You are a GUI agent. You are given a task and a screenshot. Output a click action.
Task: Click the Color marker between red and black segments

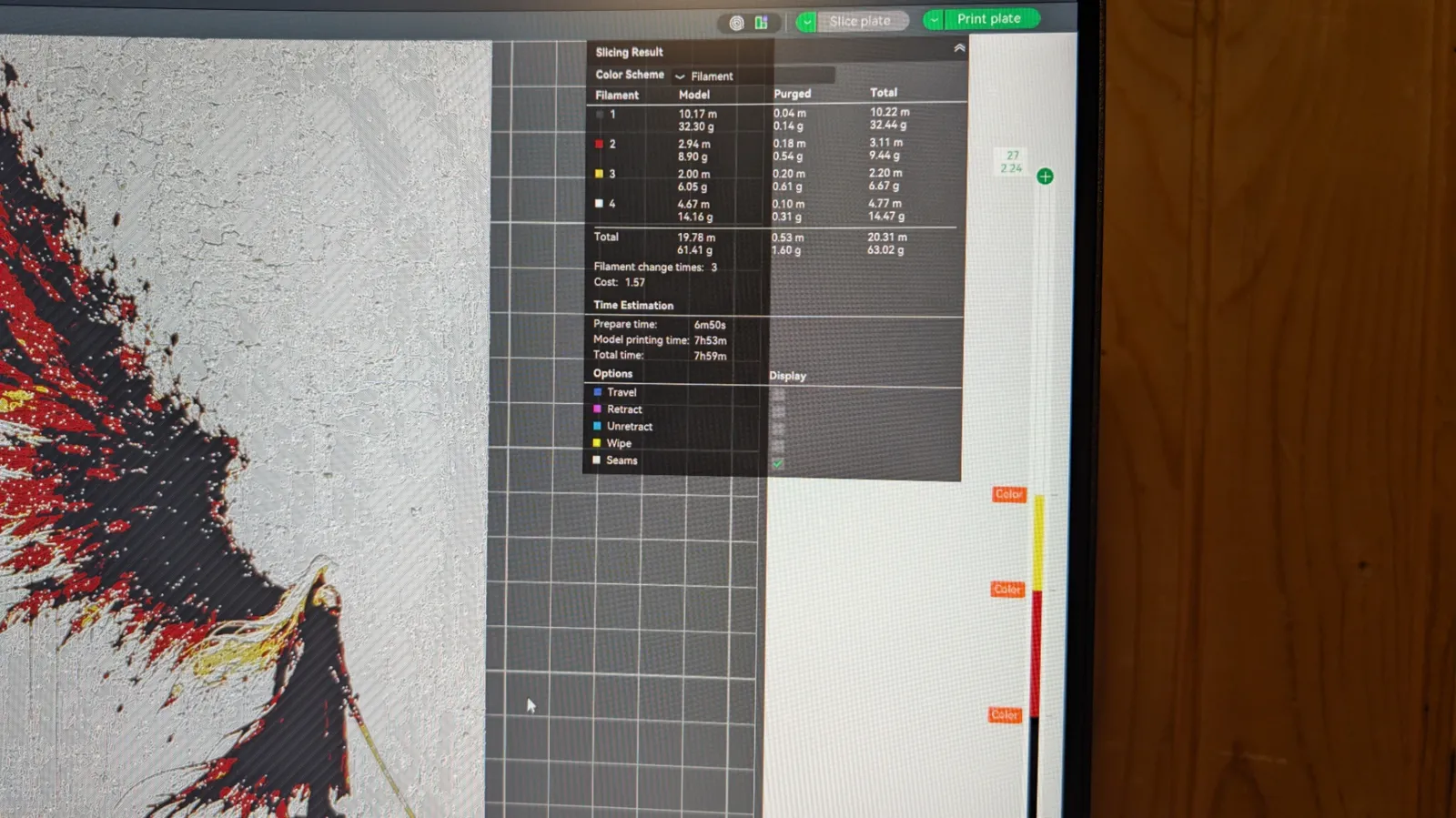(x=1005, y=715)
